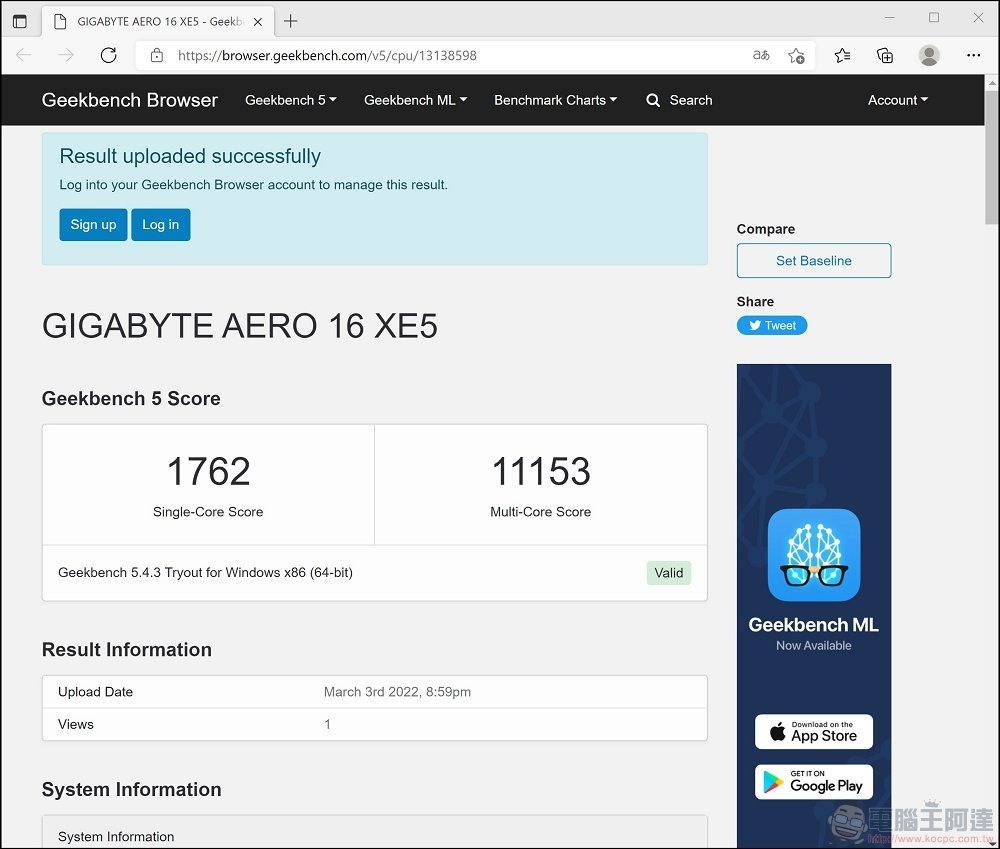Click the page vertical scrollbar thumb
Image resolution: width=1000 pixels, height=849 pixels.
[992, 158]
